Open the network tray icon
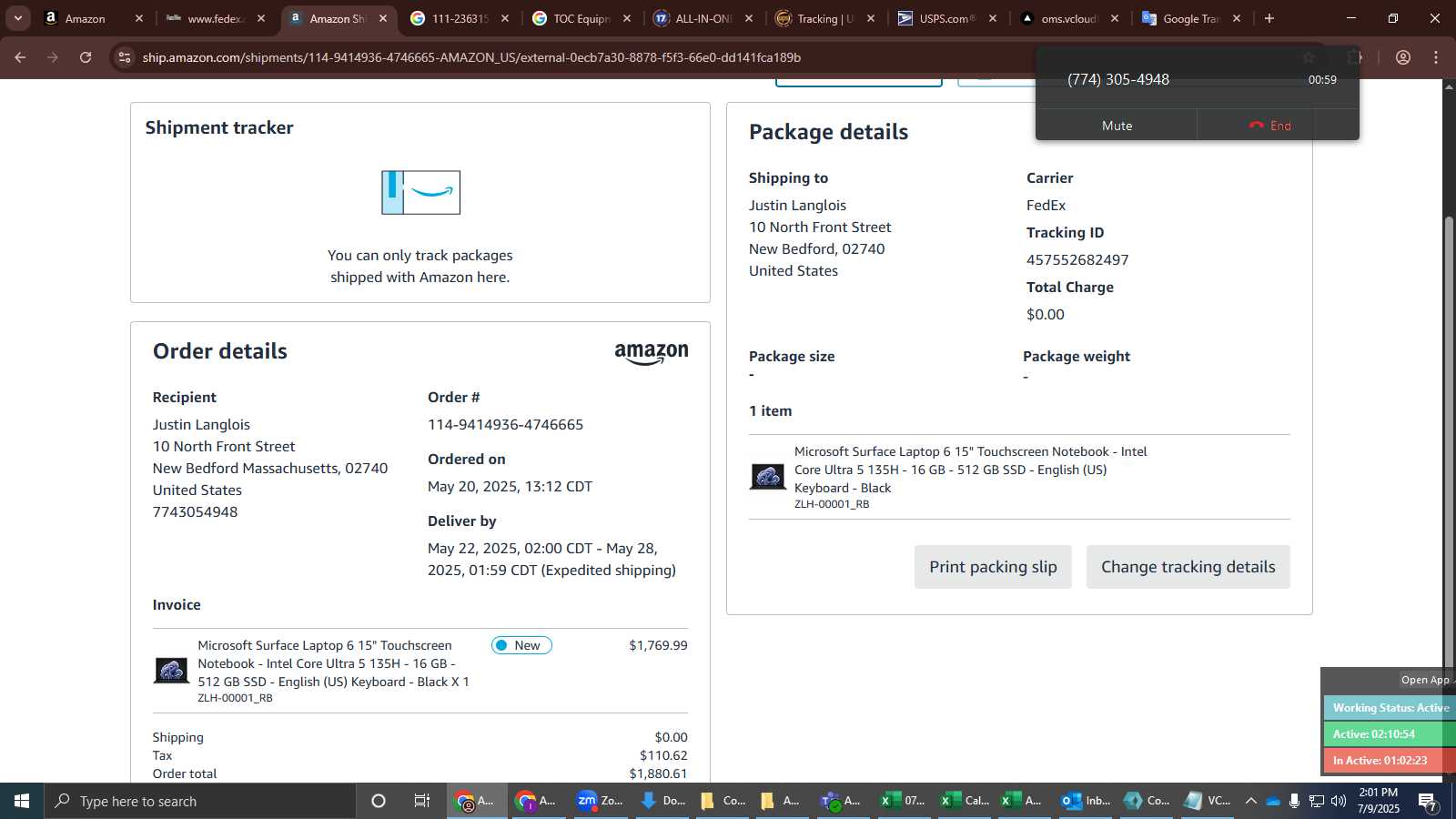 [1317, 801]
